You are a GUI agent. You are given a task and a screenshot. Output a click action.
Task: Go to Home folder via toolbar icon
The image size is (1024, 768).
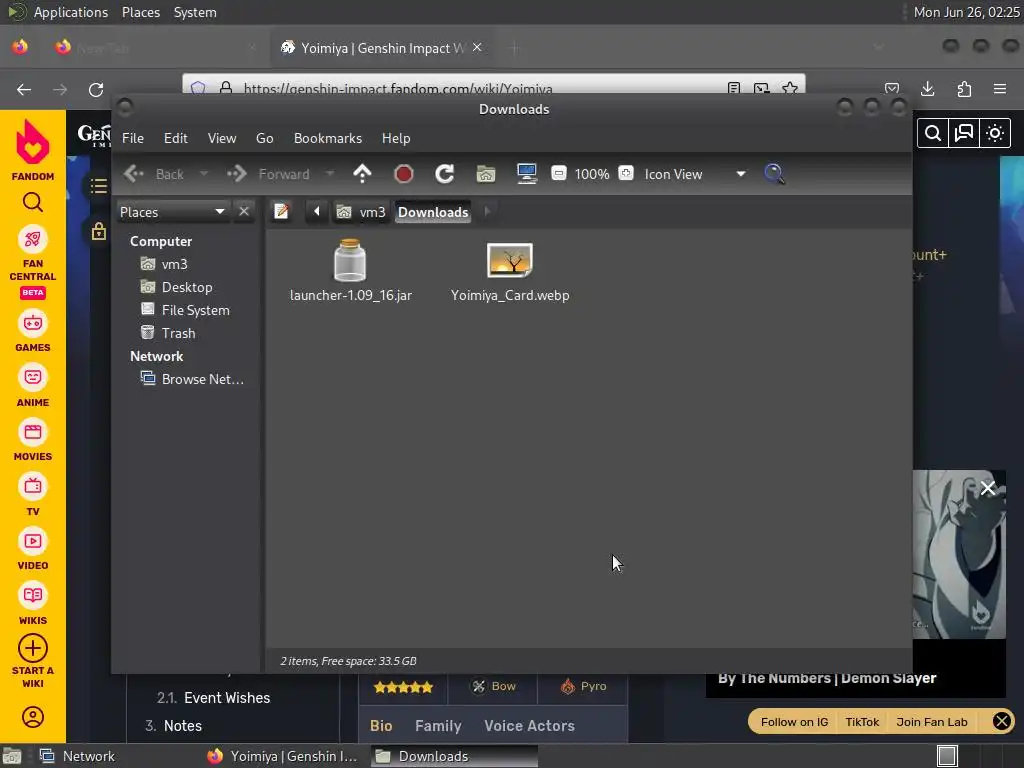pyautogui.click(x=486, y=174)
